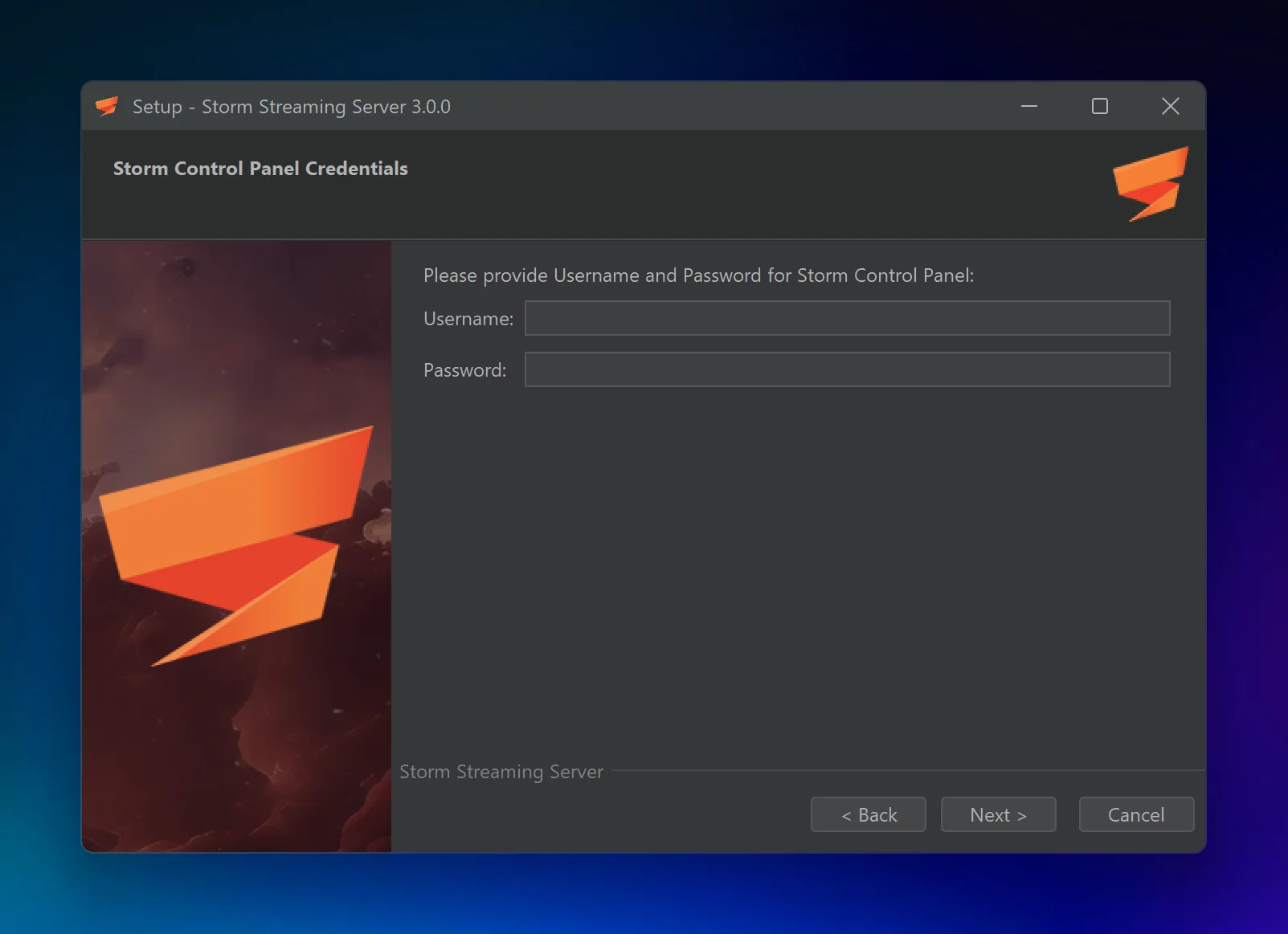Close the setup wizard window
This screenshot has width=1288, height=934.
[1170, 105]
